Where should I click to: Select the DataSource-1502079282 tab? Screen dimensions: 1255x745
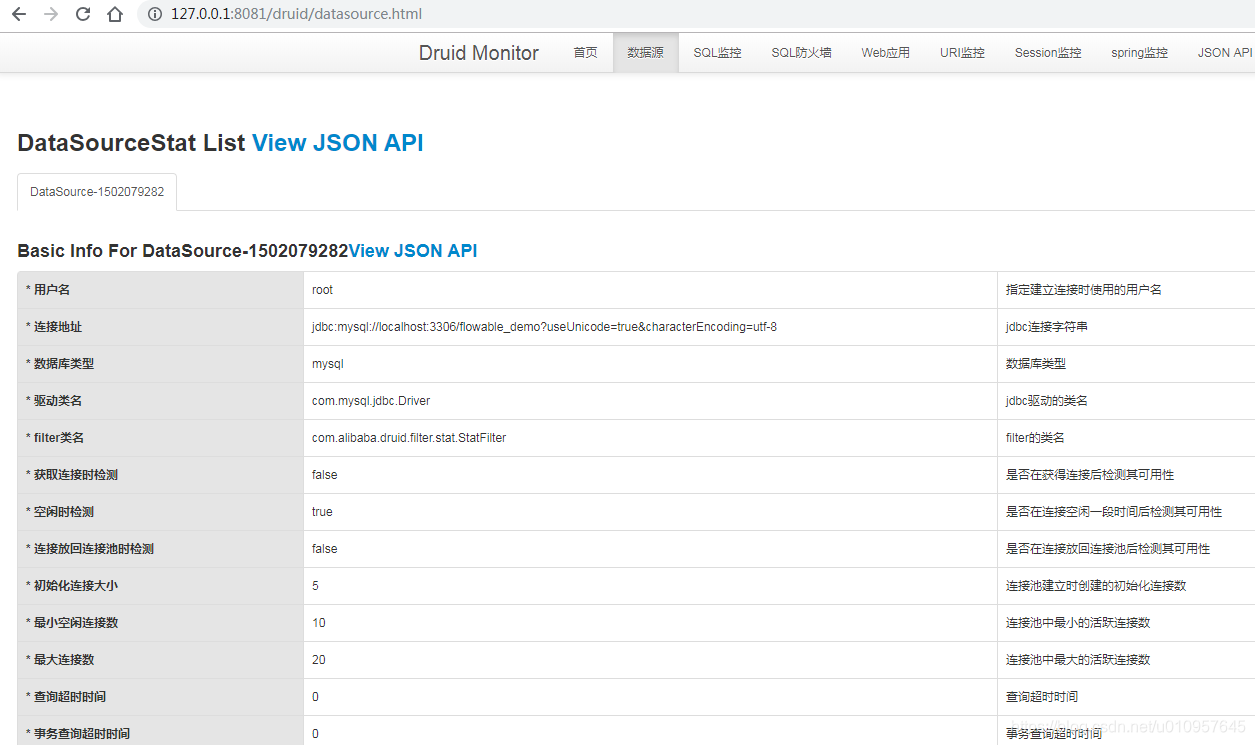tap(97, 192)
